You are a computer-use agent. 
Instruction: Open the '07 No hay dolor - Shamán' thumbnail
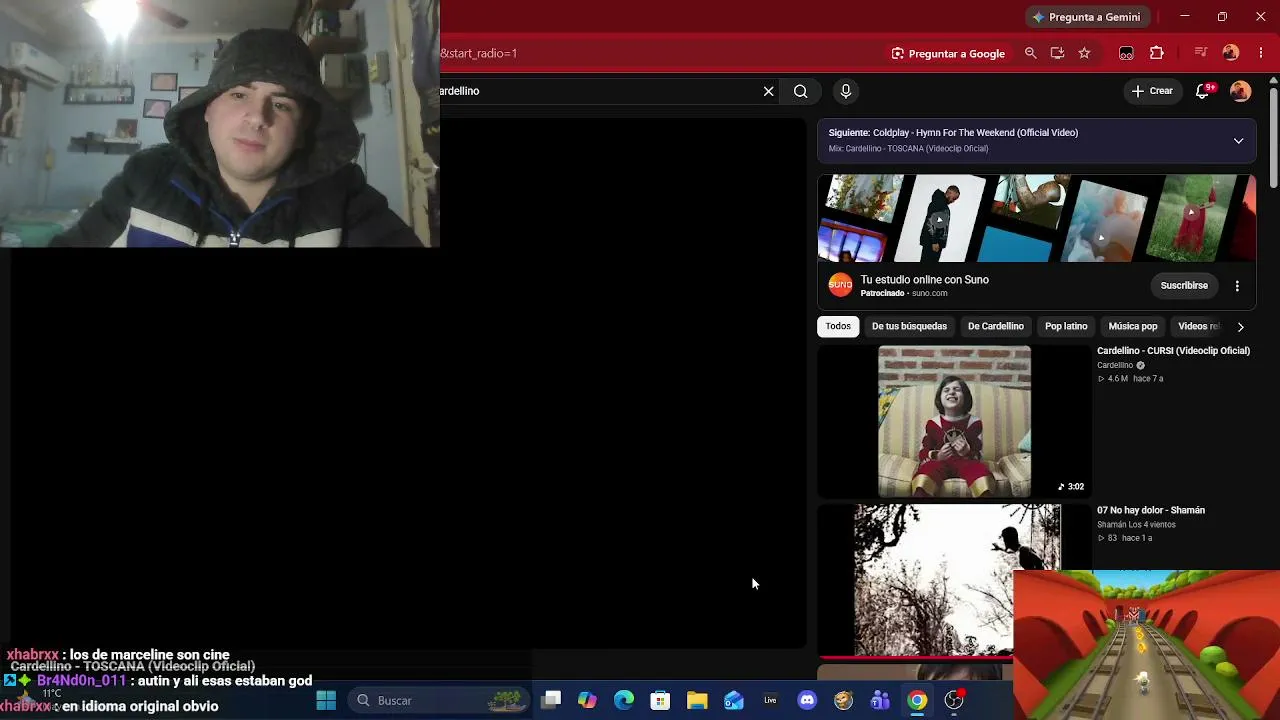pyautogui.click(x=954, y=580)
